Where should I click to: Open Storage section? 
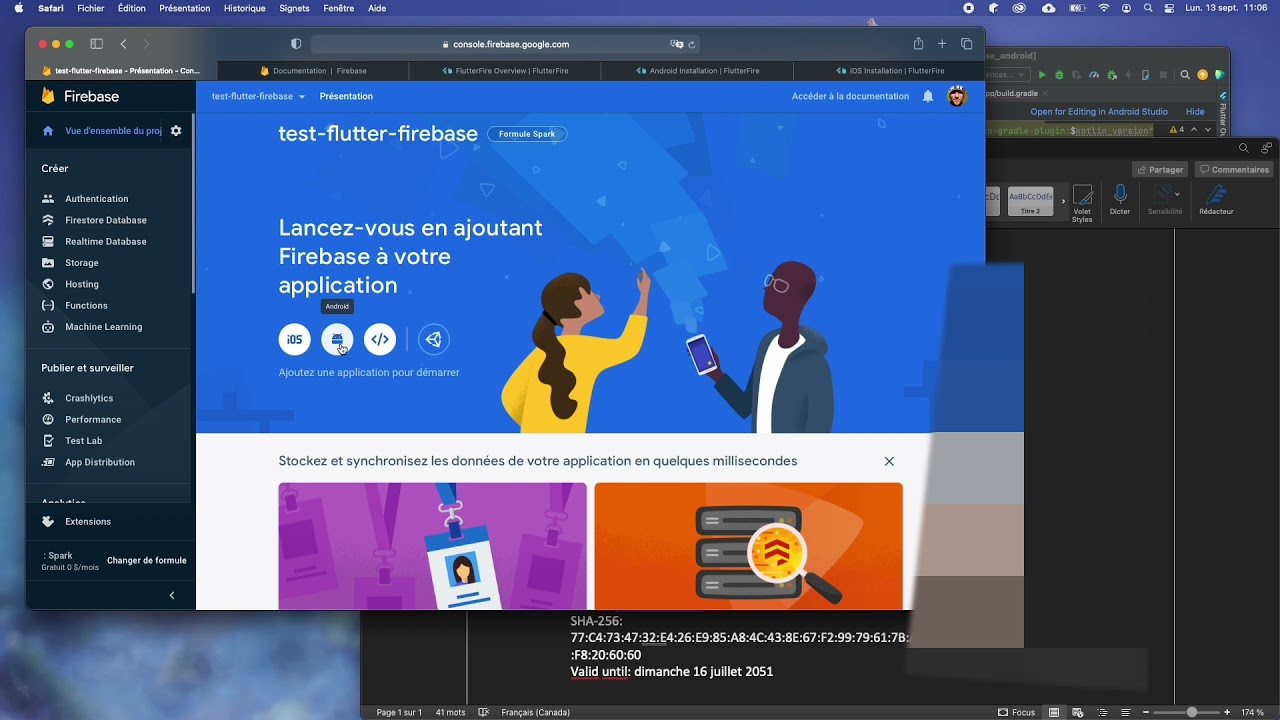[69, 263]
